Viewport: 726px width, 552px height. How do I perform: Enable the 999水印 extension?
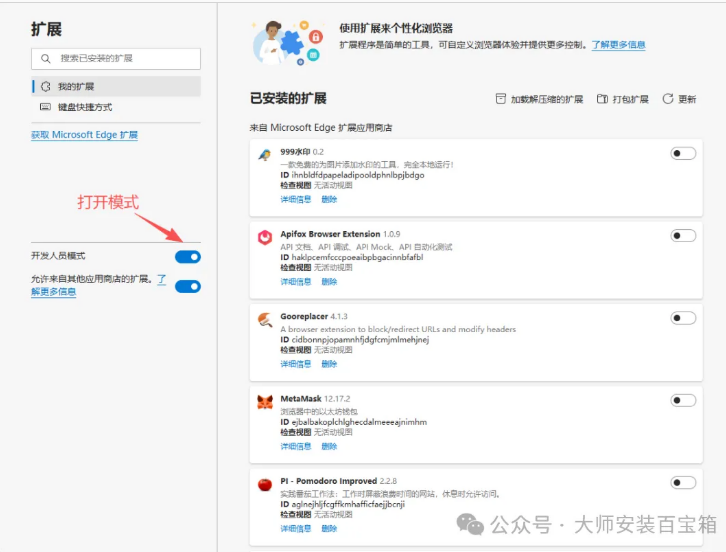pos(683,153)
